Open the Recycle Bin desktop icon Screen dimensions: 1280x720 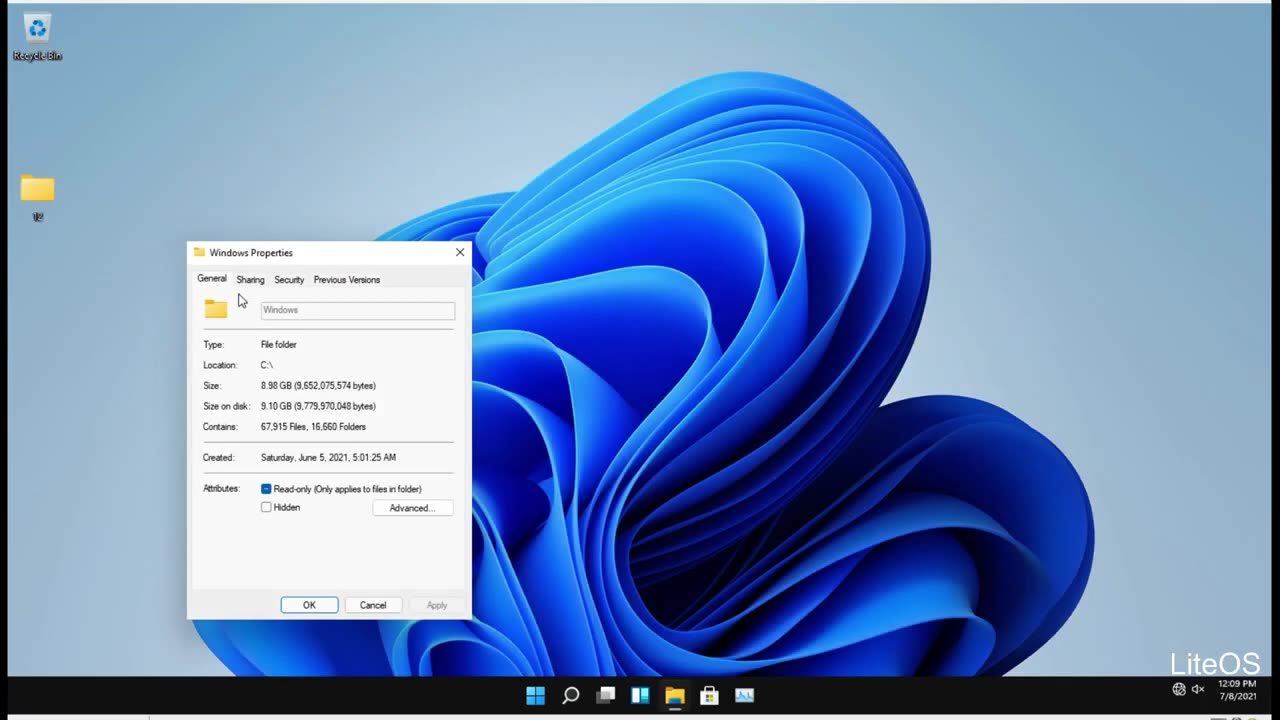(x=37, y=37)
